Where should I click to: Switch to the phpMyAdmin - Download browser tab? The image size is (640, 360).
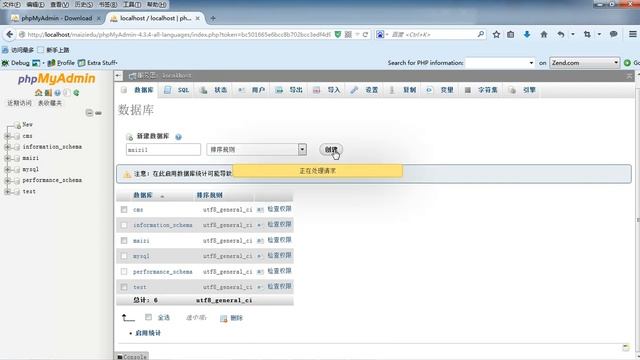coord(56,18)
